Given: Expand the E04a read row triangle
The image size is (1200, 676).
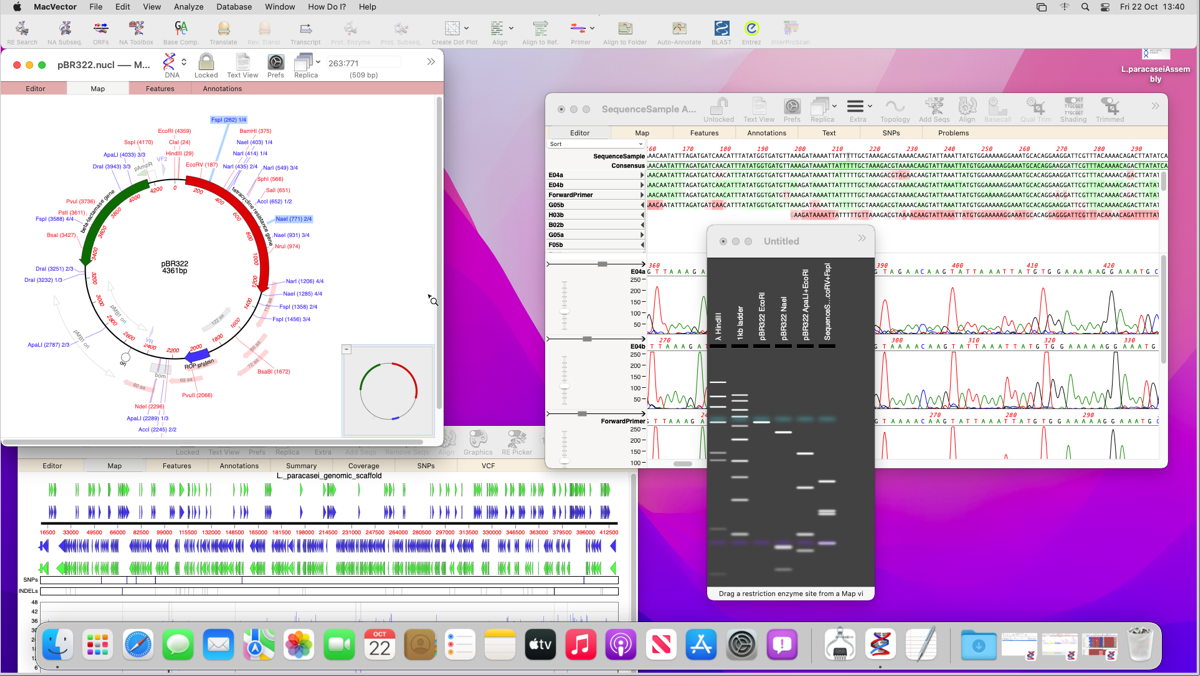Looking at the screenshot, I should pyautogui.click(x=642, y=175).
